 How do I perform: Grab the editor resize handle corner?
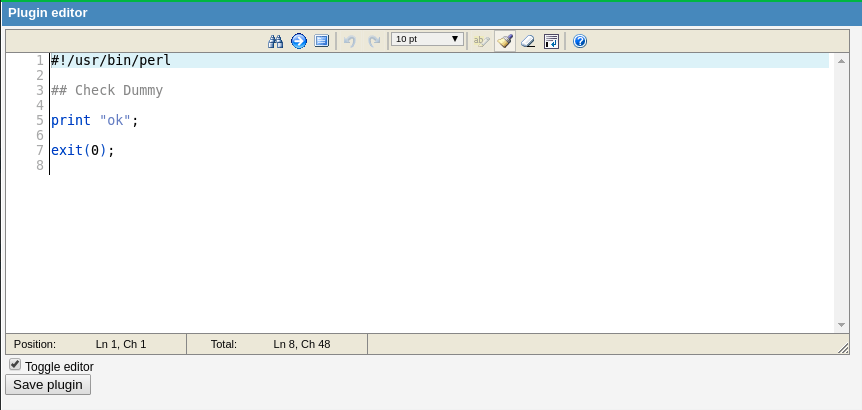coord(843,347)
